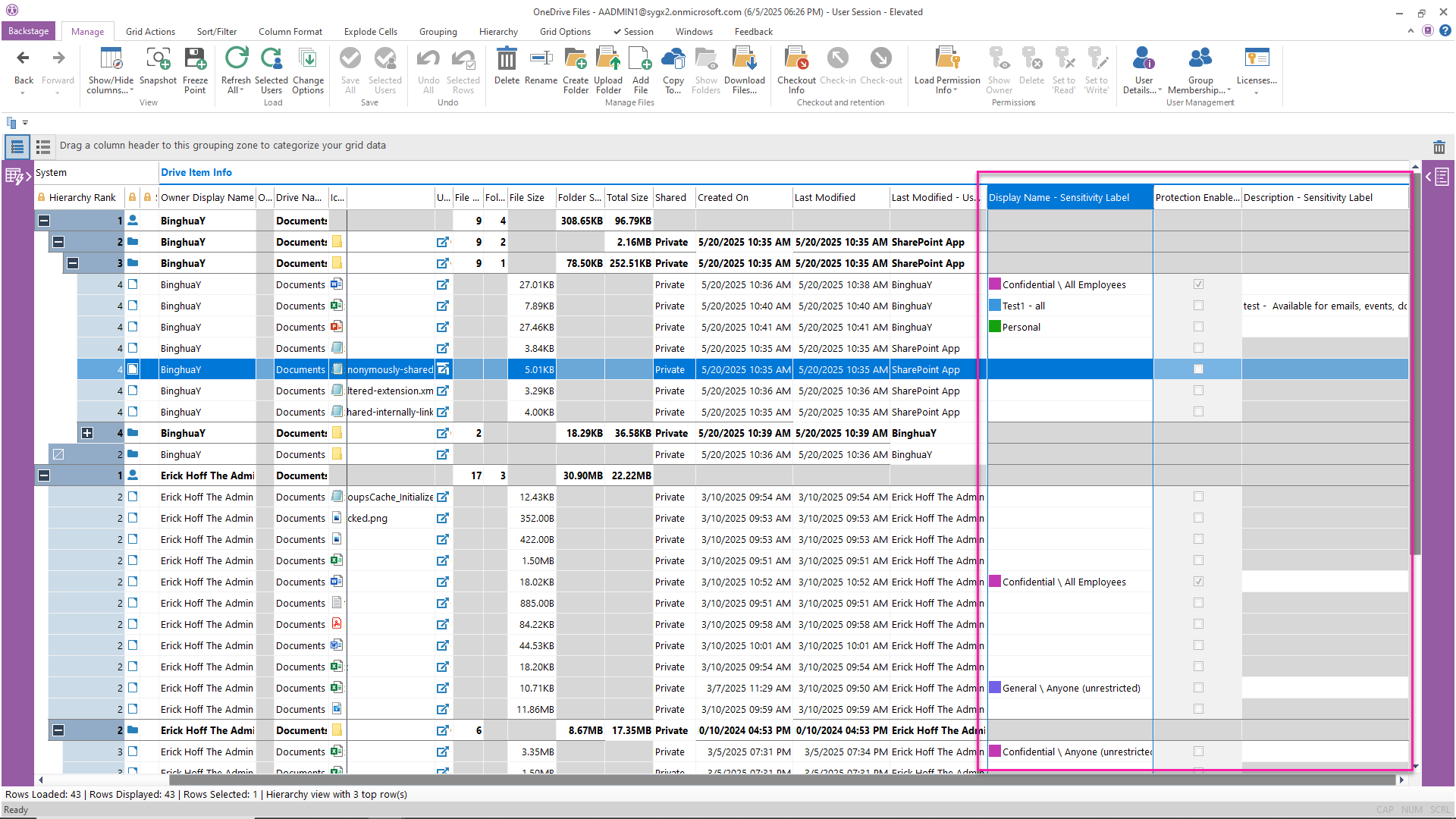The image size is (1456, 819).
Task: Collapse Erick Hoff rank 1 row
Action: tap(44, 475)
